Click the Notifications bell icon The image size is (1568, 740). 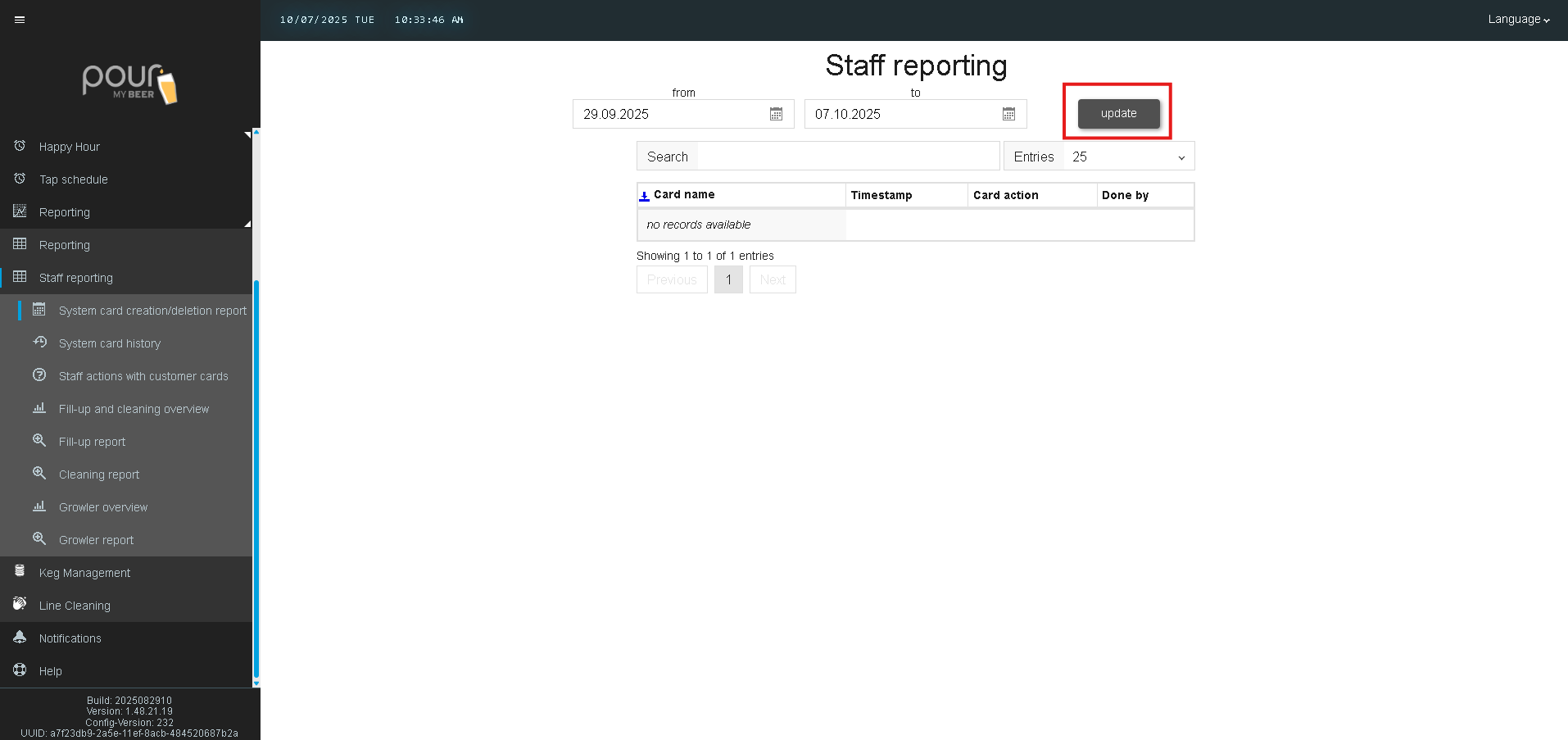click(20, 638)
